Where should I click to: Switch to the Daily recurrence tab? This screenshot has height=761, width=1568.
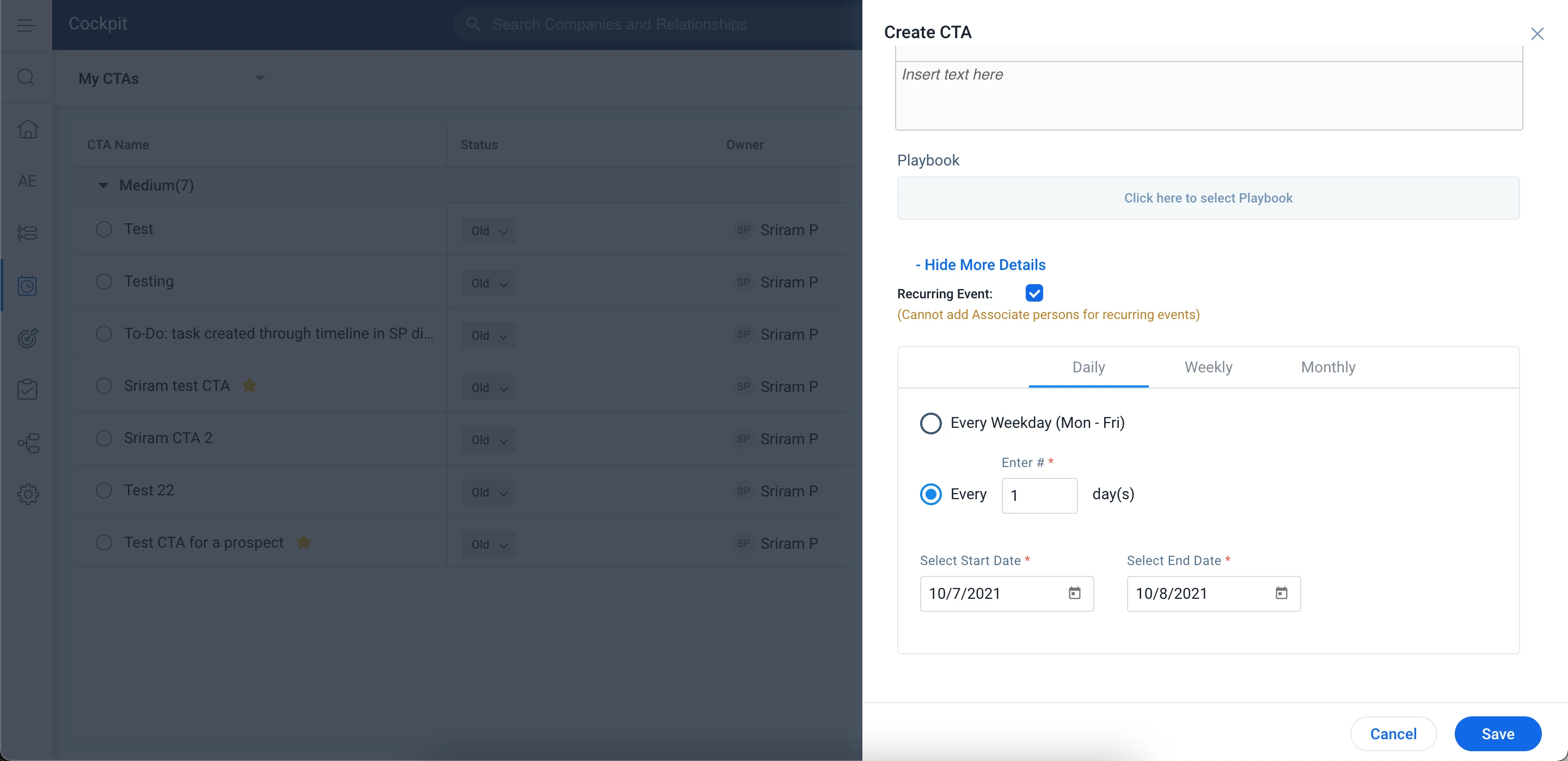1088,367
